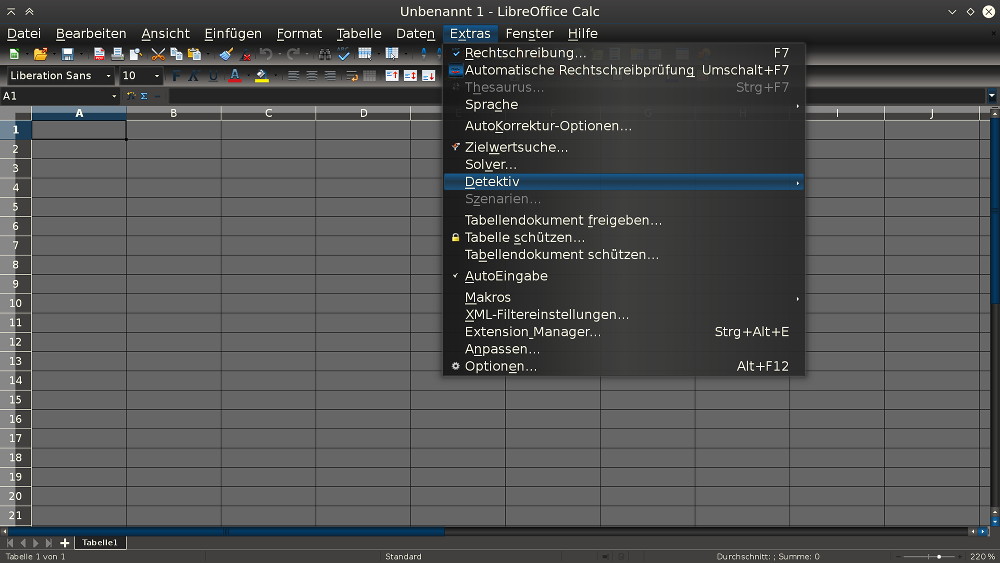The height and width of the screenshot is (563, 1000).
Task: Open Optionen... from the menu
Action: click(x=624, y=366)
